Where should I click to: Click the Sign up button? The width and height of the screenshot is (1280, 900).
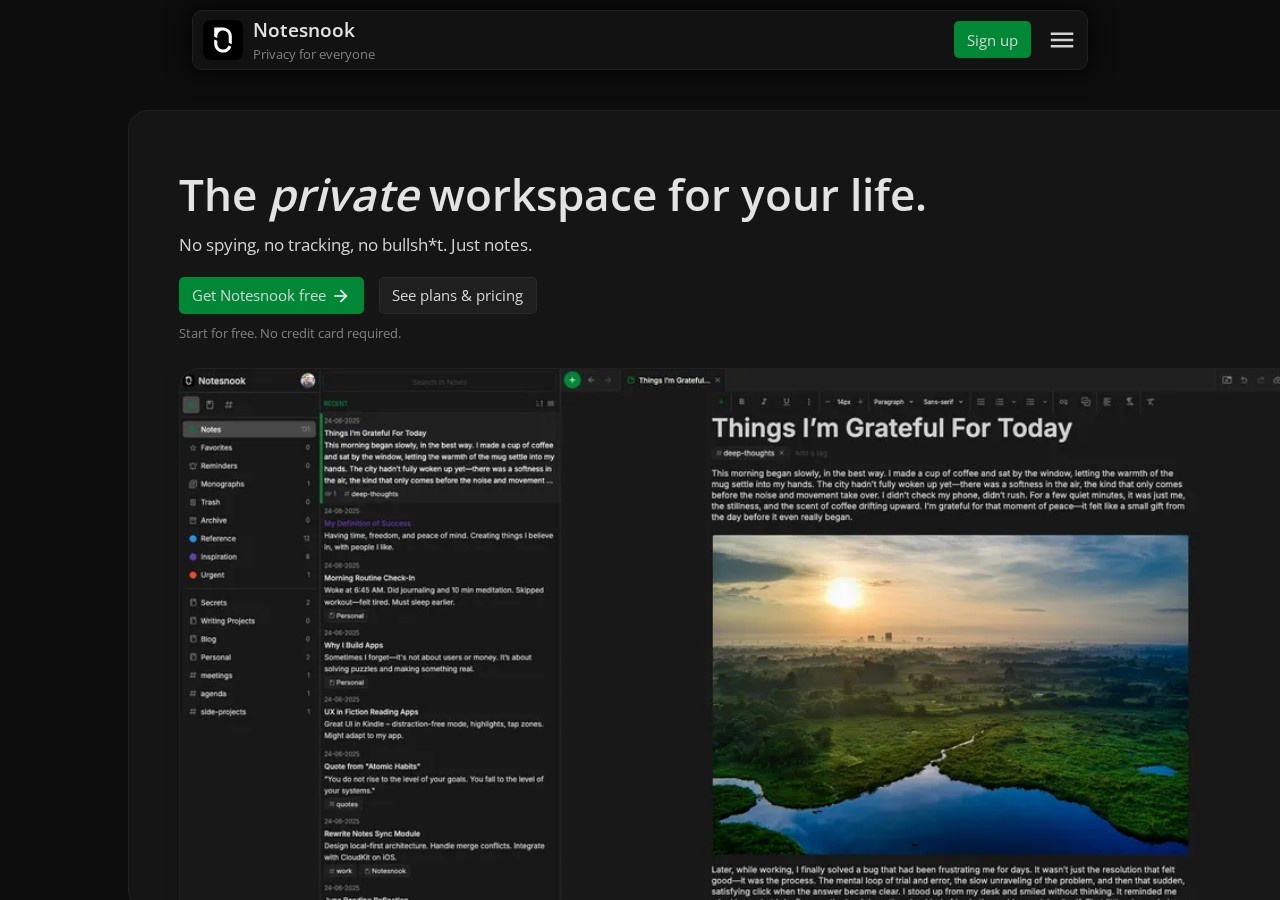pyautogui.click(x=992, y=40)
